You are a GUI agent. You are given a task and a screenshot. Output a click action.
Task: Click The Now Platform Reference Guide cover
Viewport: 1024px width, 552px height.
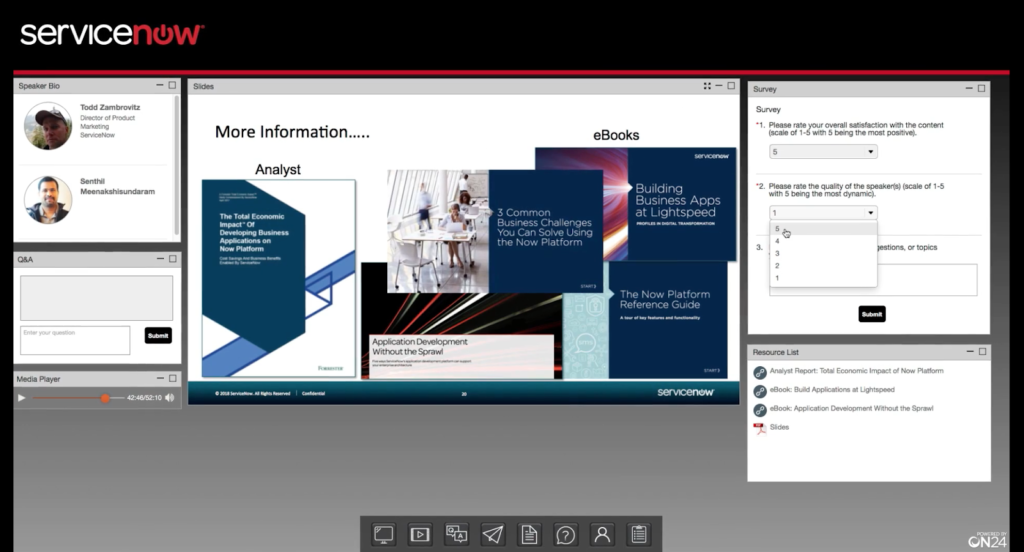pos(645,320)
